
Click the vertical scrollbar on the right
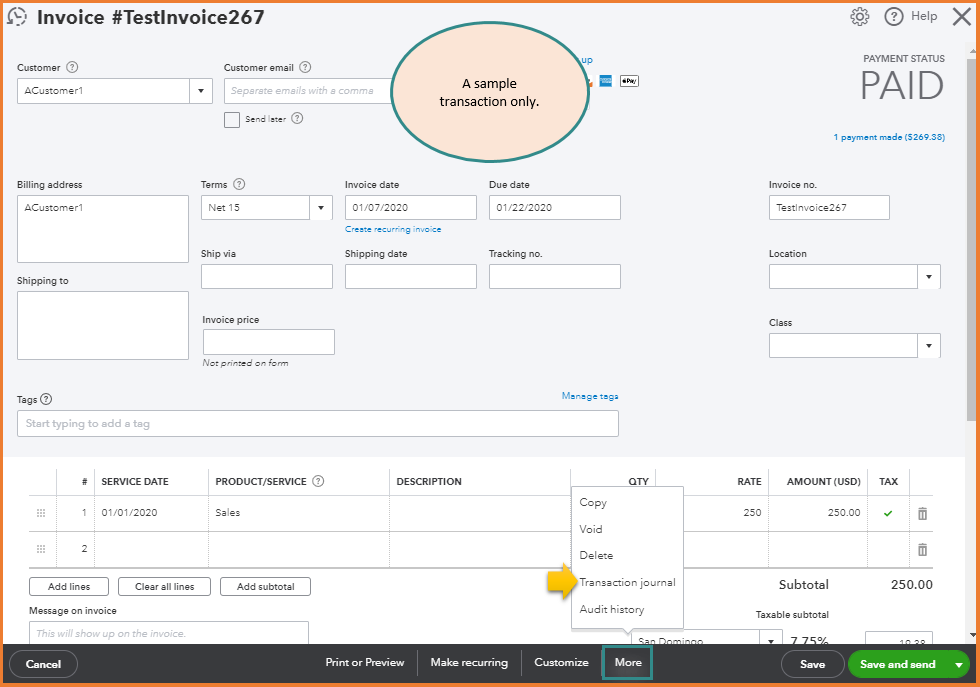coord(972,238)
